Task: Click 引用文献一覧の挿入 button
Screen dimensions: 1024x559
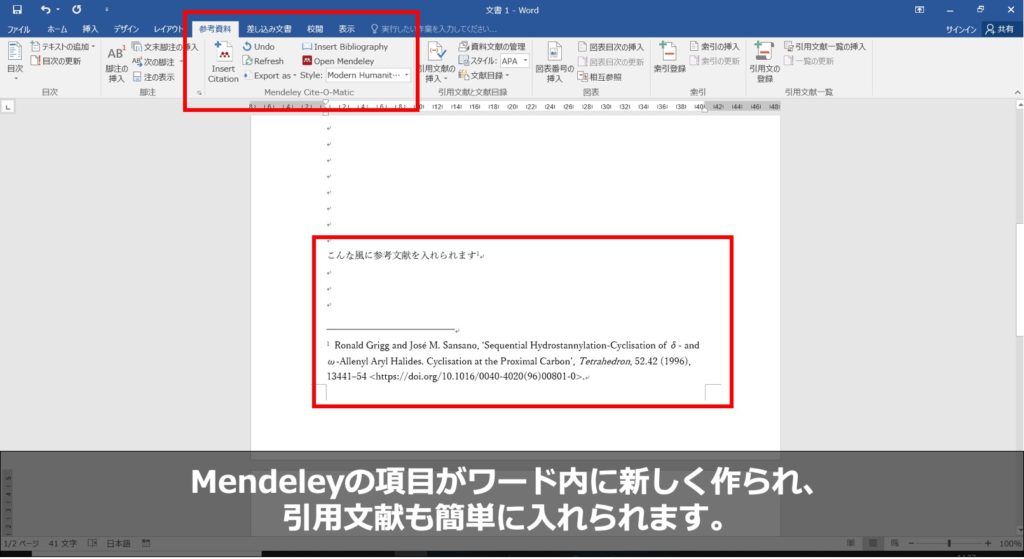Action: point(825,46)
